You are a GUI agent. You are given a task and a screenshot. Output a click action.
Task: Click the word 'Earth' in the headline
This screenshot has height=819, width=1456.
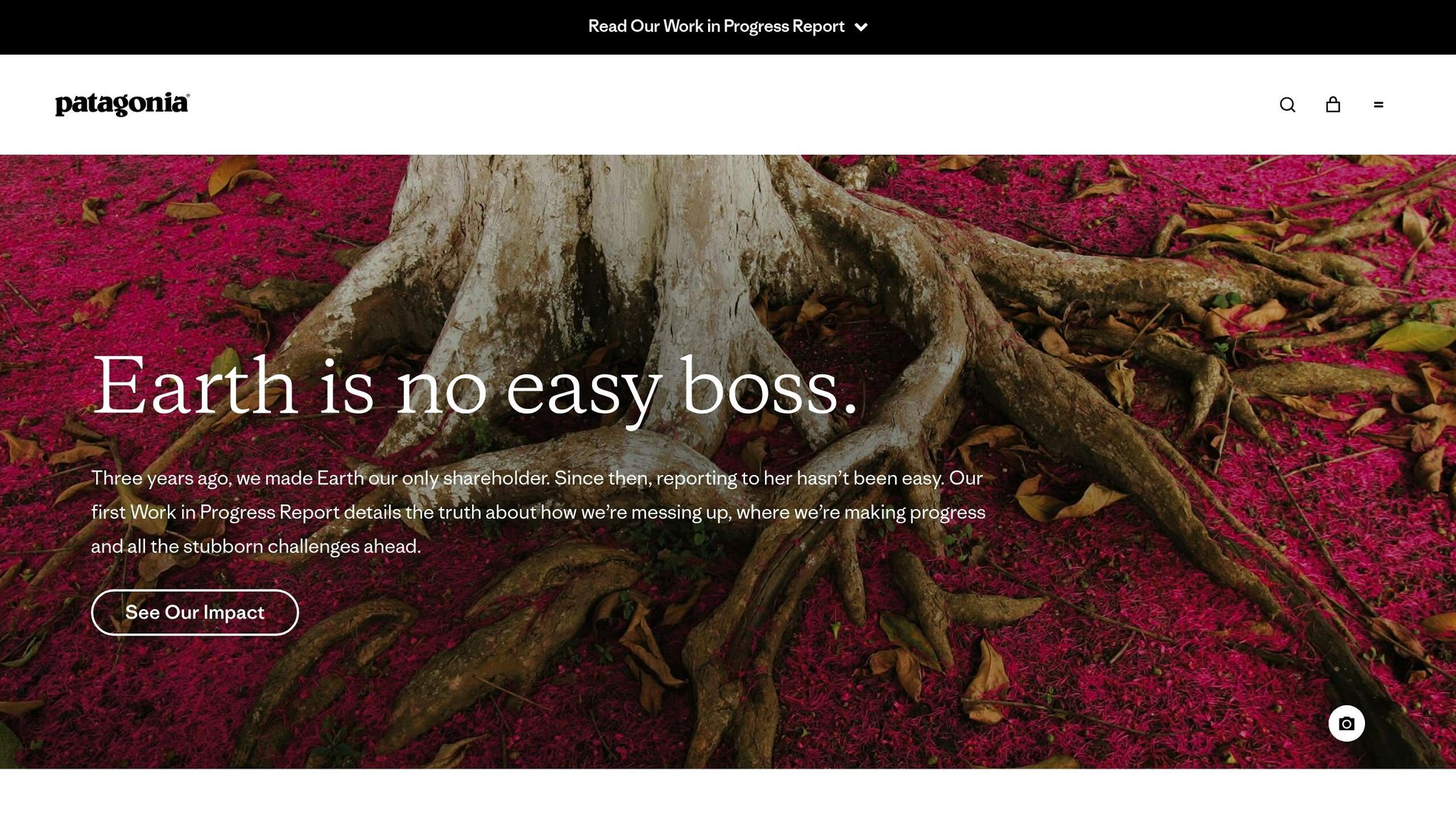194,386
